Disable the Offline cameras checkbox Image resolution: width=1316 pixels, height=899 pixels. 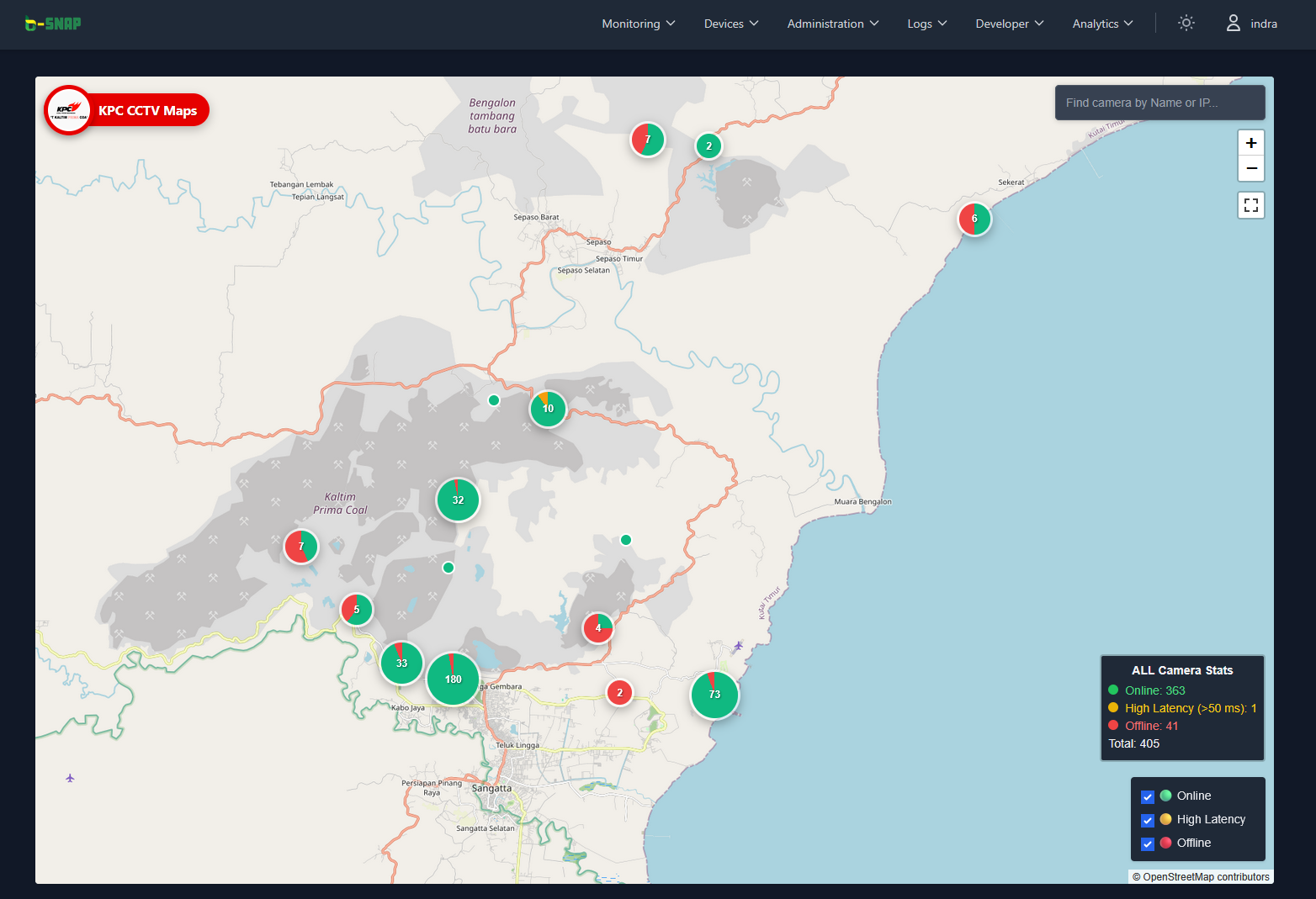(x=1147, y=843)
